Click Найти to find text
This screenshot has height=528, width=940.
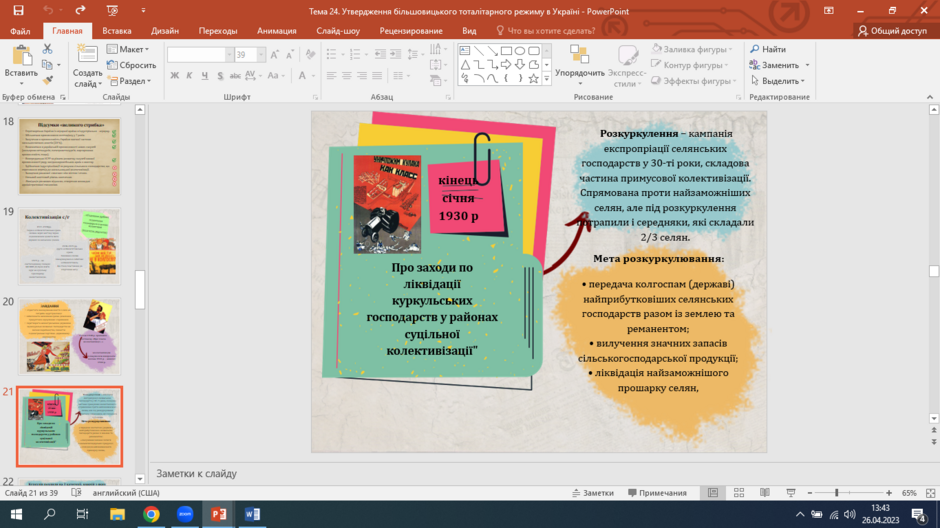tap(768, 49)
